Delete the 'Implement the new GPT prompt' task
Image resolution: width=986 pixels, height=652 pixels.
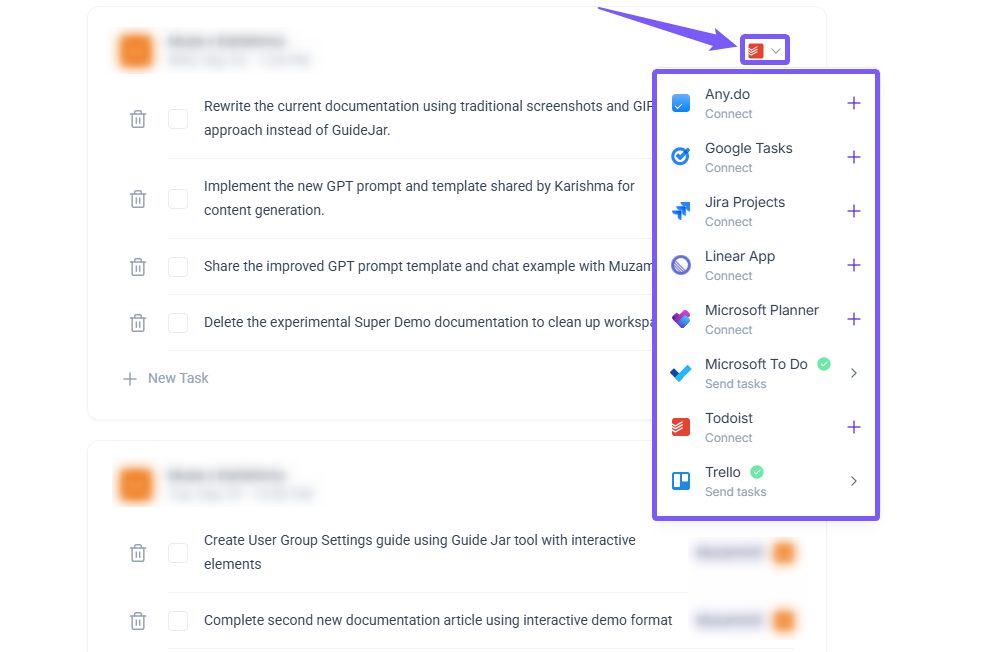click(138, 199)
